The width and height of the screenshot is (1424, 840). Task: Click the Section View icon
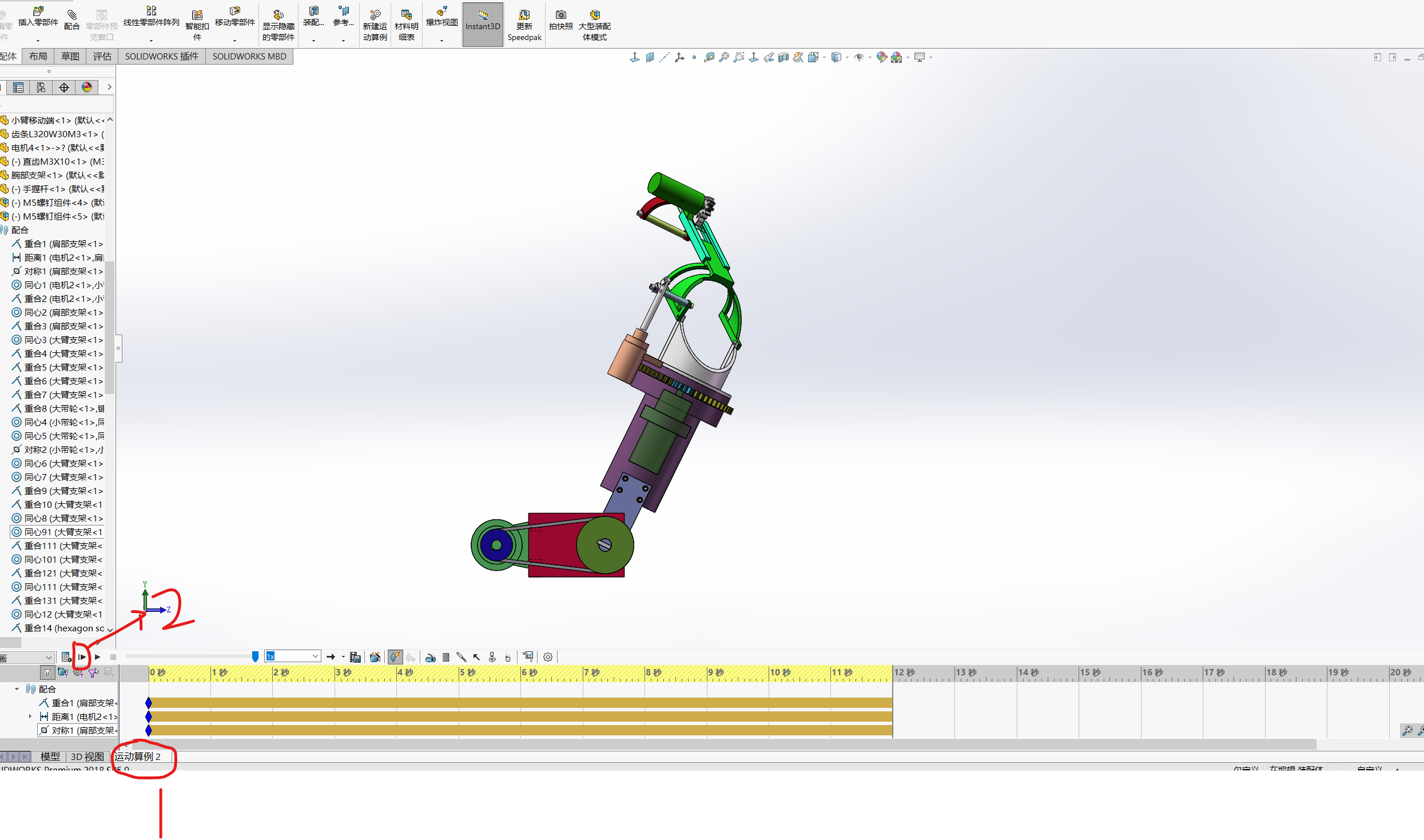(783, 57)
